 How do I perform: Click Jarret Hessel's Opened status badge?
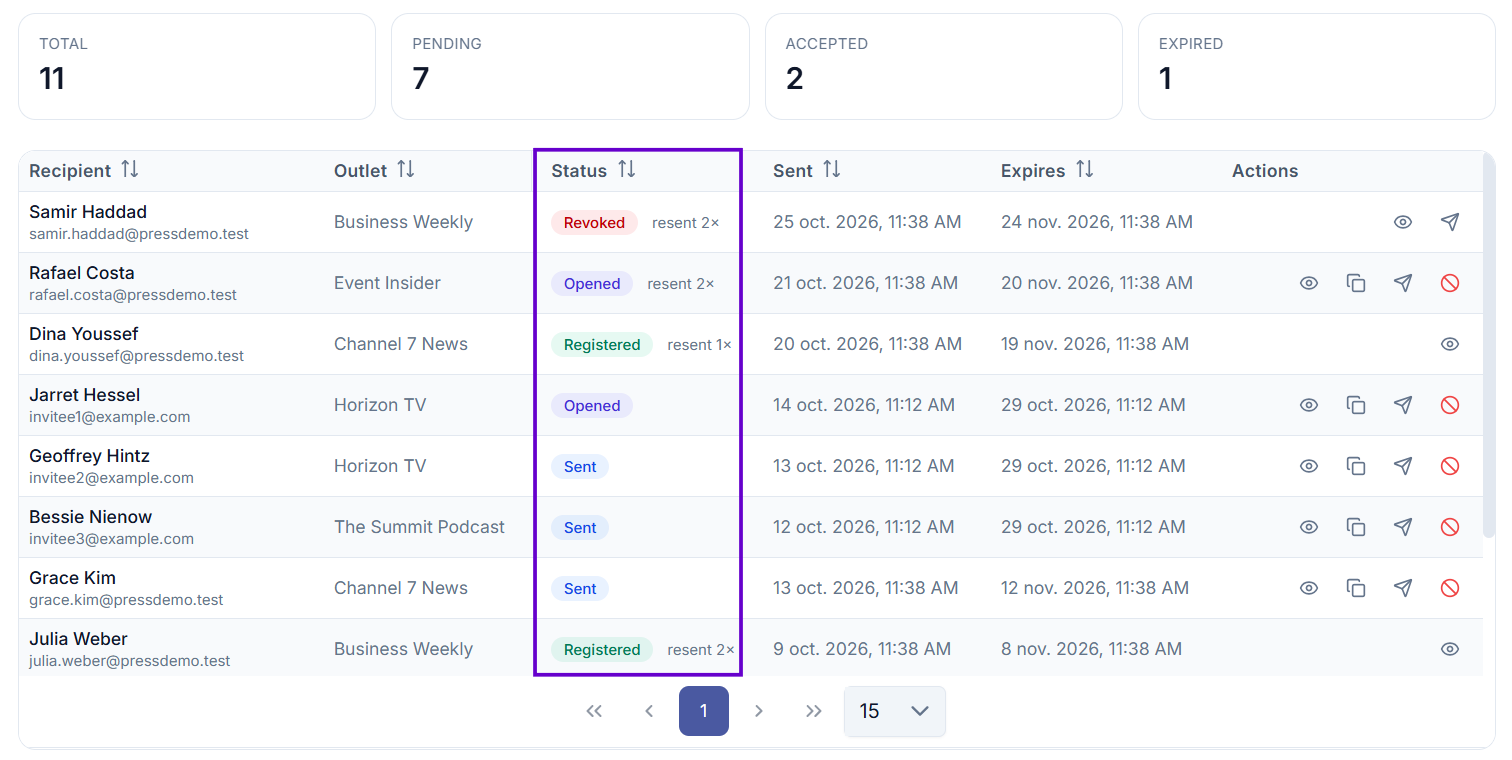592,406
